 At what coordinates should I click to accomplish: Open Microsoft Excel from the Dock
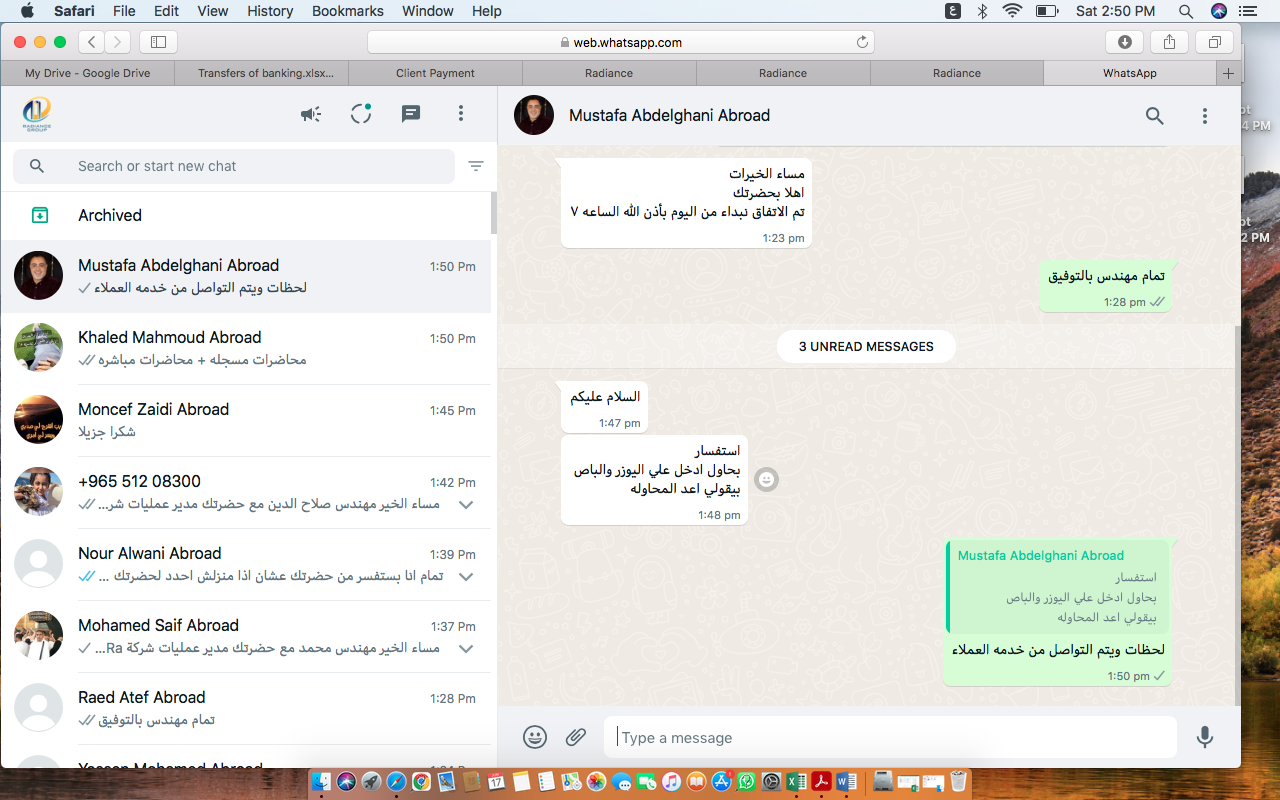(x=796, y=782)
